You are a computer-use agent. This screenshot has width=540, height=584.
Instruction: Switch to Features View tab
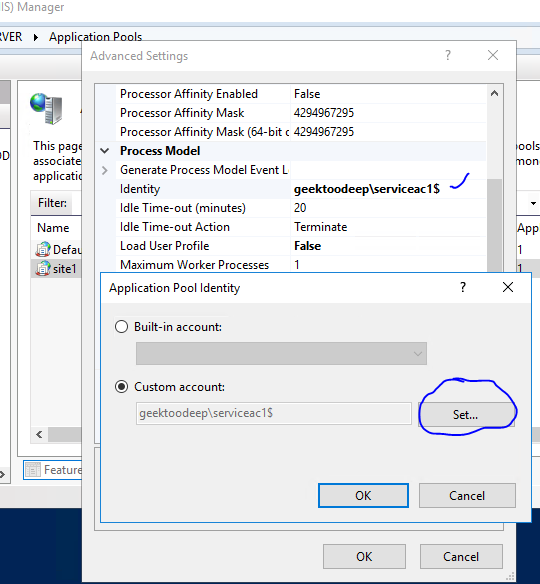[x=53, y=470]
